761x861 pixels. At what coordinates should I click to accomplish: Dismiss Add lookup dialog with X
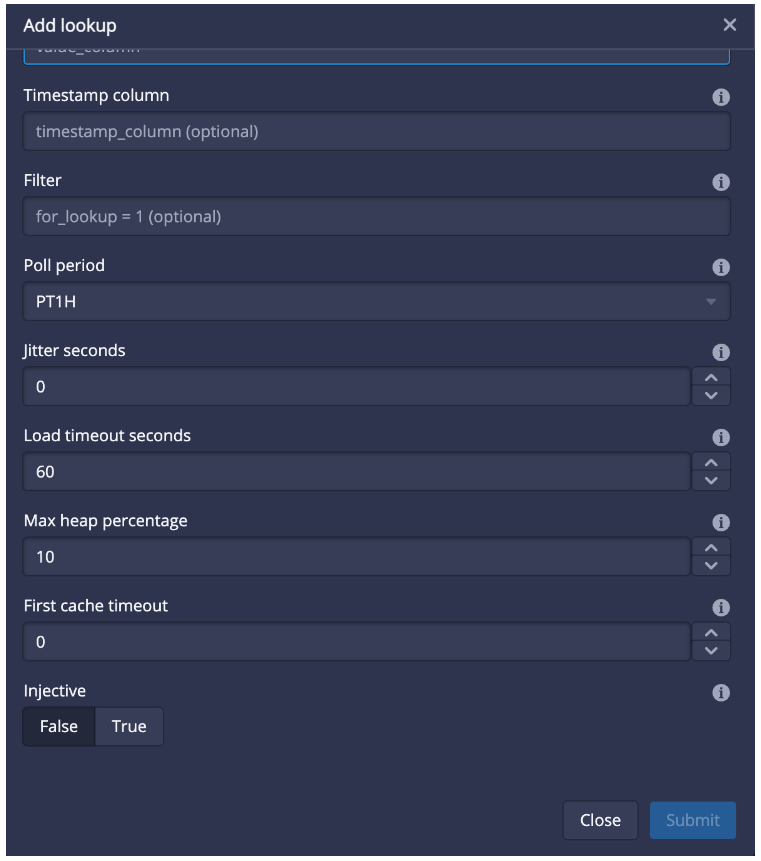click(x=730, y=25)
